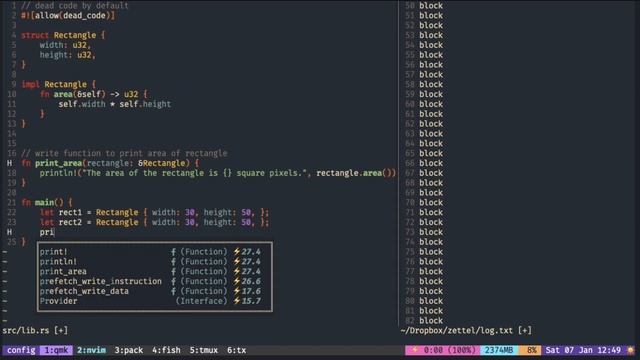Viewport: 640px width, 360px height.
Task: Click the src/lib.rs [+] status line
Action: 35,330
